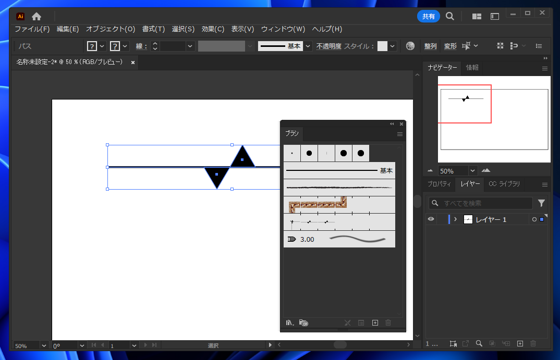
Task: Open the artboard number dropdown in the status bar
Action: click(134, 345)
